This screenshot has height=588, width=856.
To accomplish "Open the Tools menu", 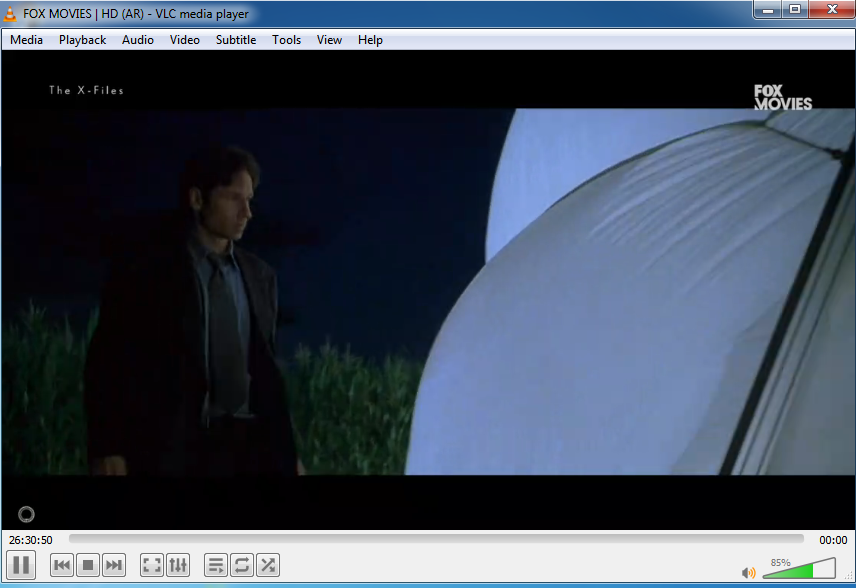I will pos(287,40).
